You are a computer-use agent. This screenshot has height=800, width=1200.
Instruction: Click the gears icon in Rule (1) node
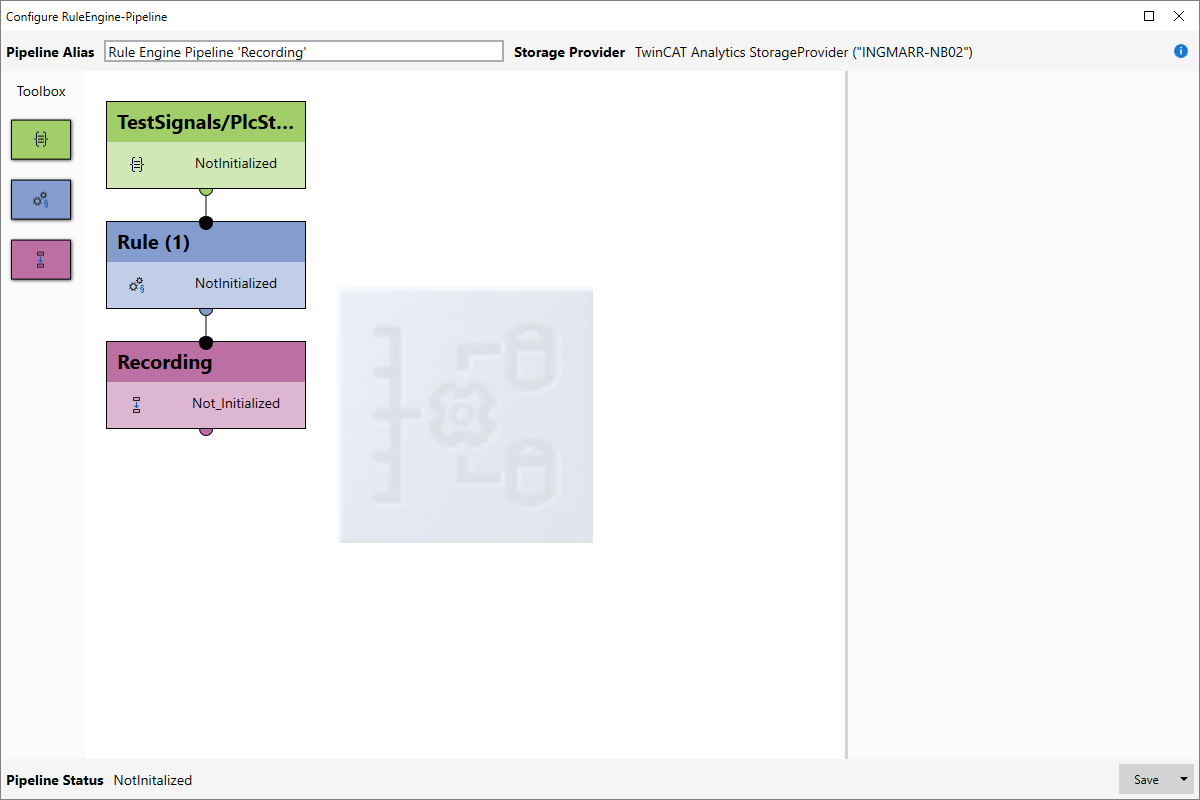pos(137,285)
